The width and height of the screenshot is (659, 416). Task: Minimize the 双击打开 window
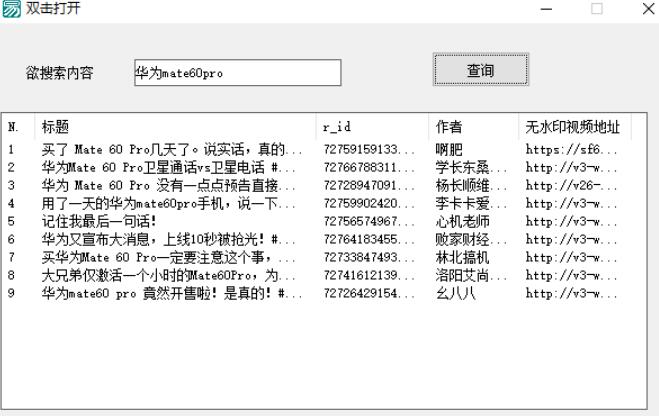click(546, 9)
